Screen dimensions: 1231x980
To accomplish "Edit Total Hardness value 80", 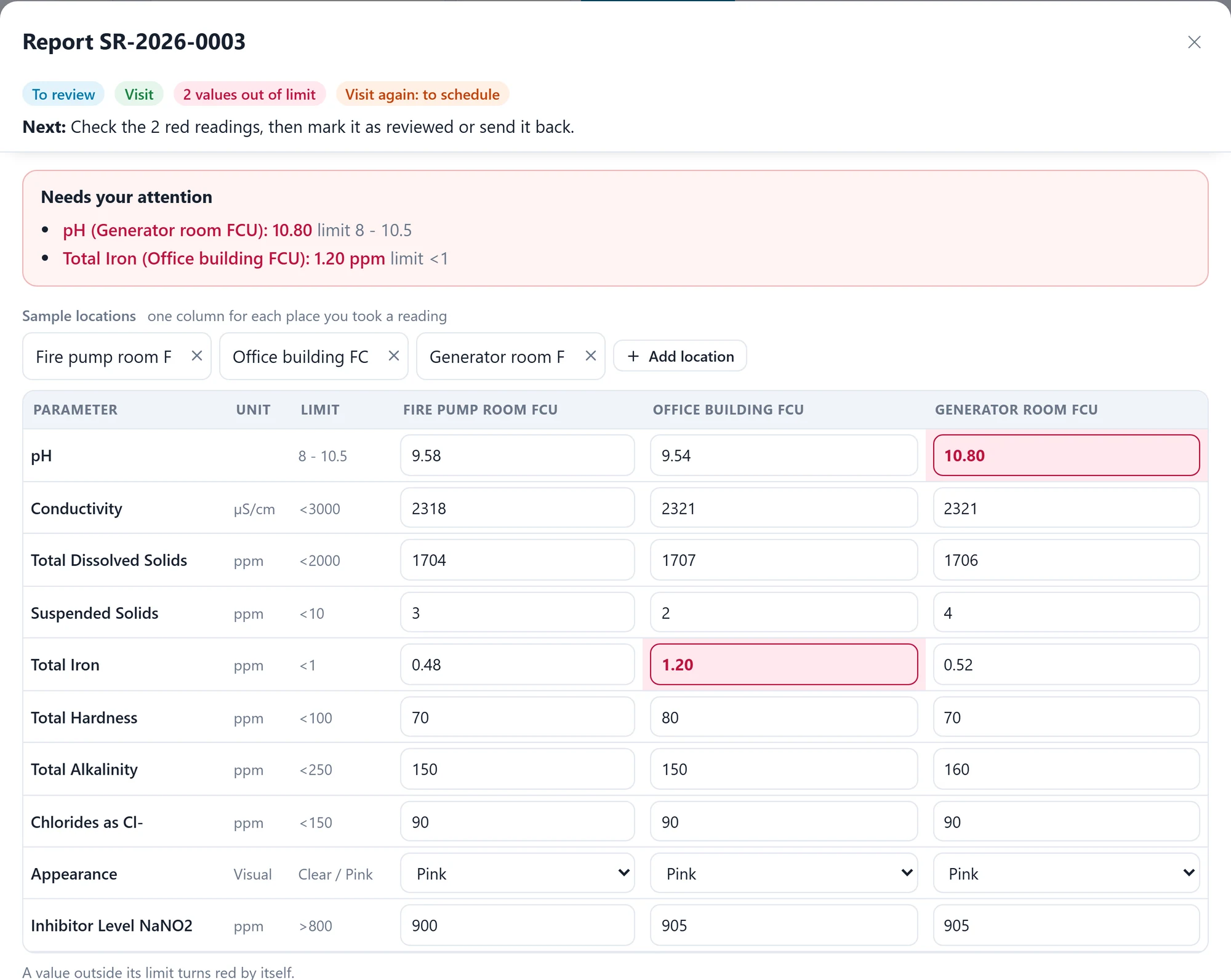I will click(x=784, y=717).
